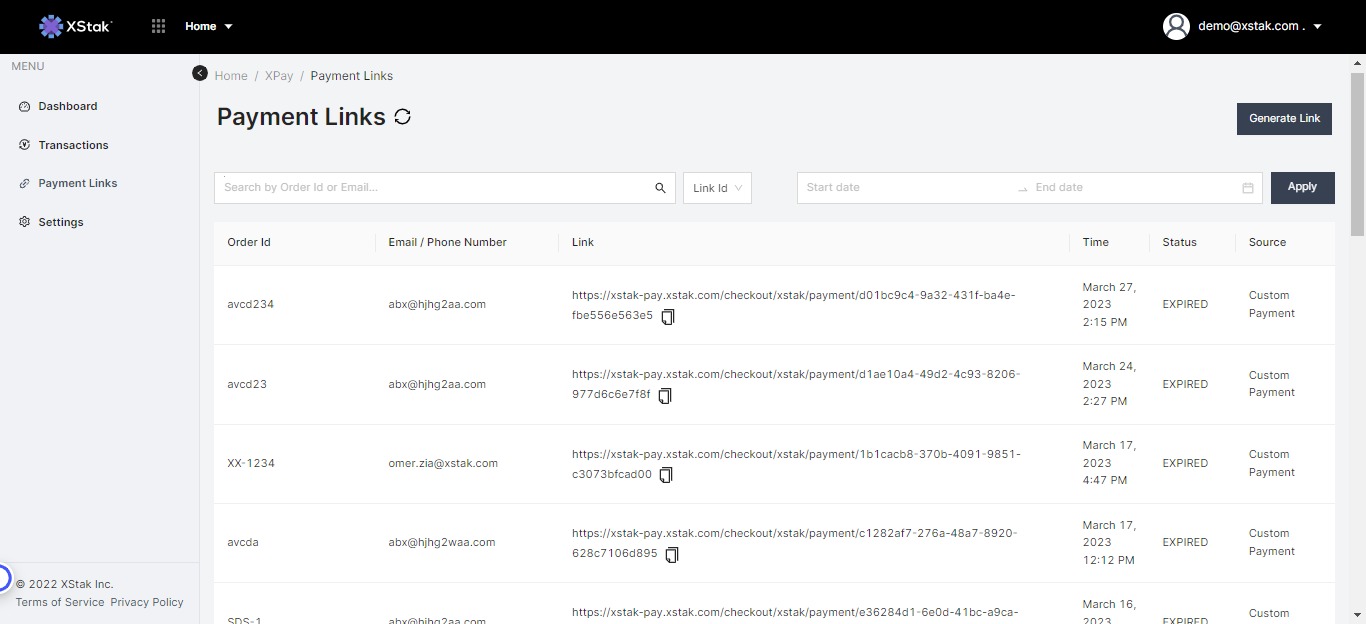Copy the XX-1234 order payment link
Viewport: 1366px width, 624px height.
[x=666, y=475]
